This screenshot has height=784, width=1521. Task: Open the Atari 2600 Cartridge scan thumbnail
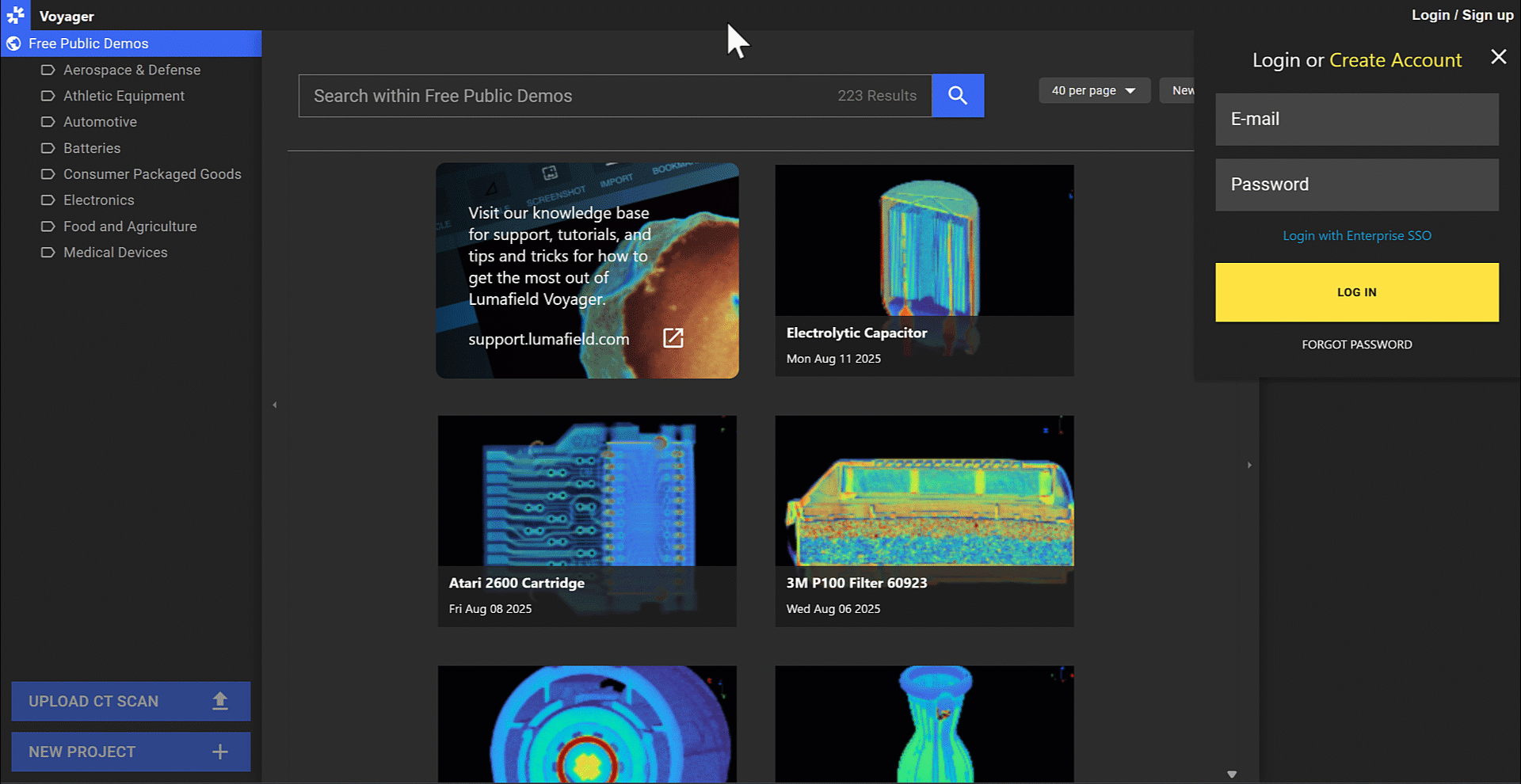[587, 521]
